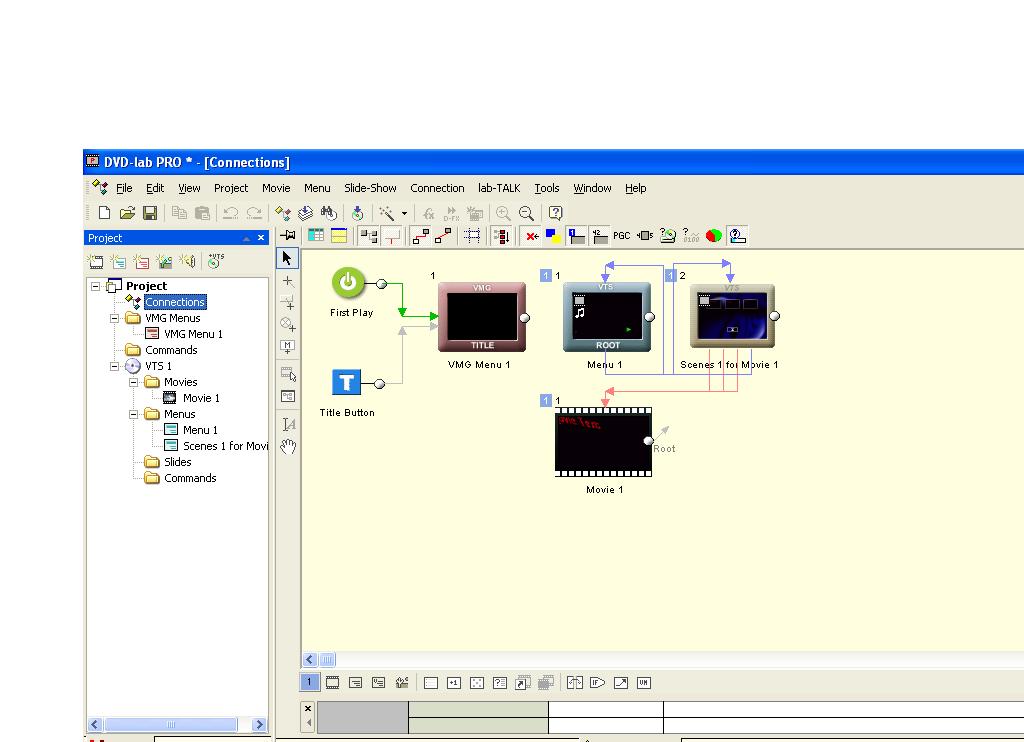The width and height of the screenshot is (1024, 742).
Task: Select Menu 1 in the project tree
Action: 200,430
